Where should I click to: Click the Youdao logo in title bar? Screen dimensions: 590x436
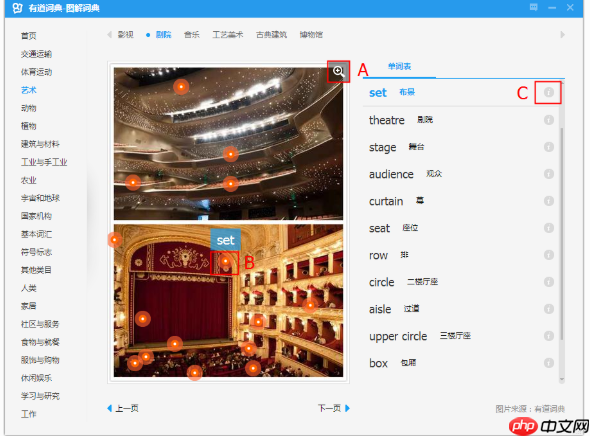tap(17, 8)
